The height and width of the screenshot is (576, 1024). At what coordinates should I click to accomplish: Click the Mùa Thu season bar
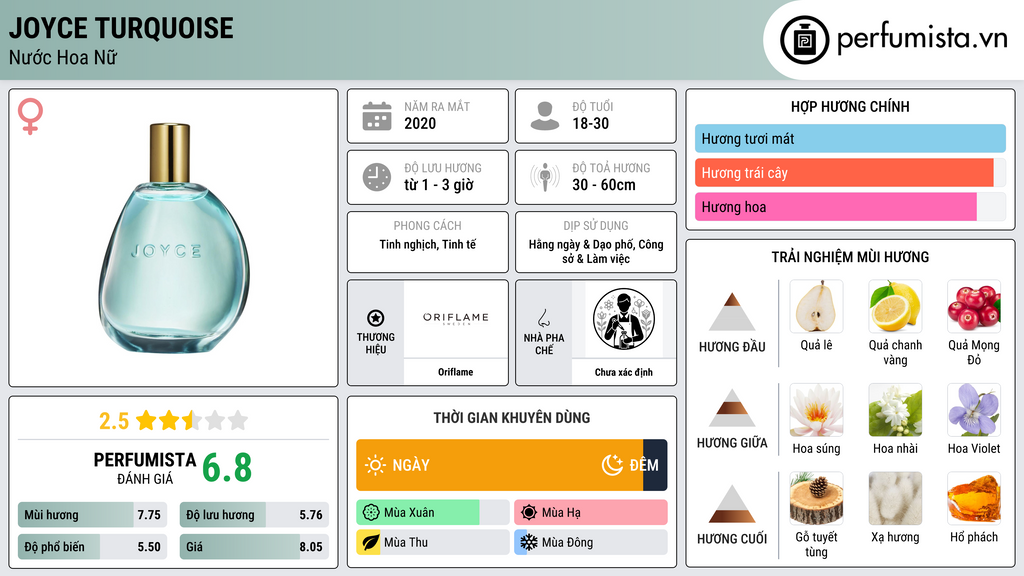432,543
